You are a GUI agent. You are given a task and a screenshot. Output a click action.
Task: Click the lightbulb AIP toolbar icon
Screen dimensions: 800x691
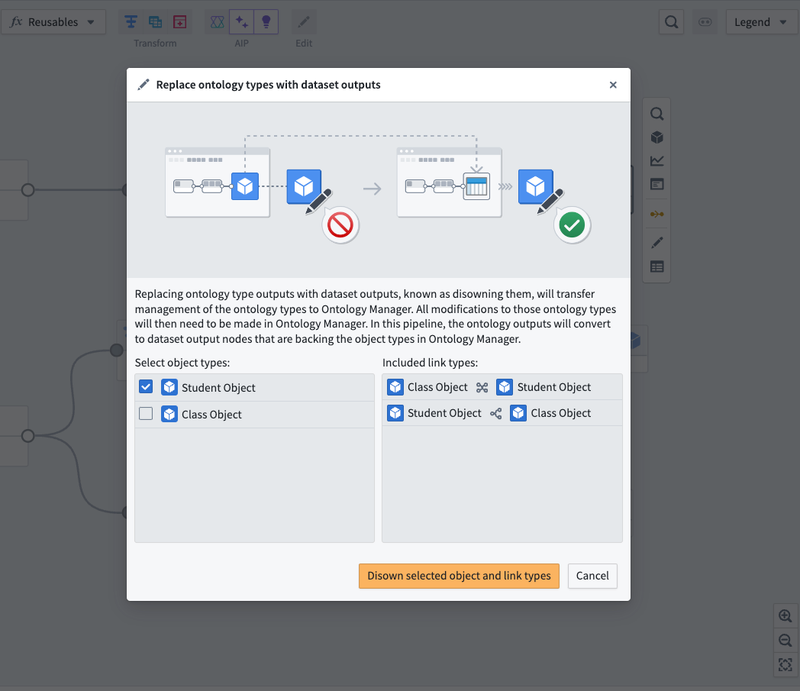pos(266,22)
